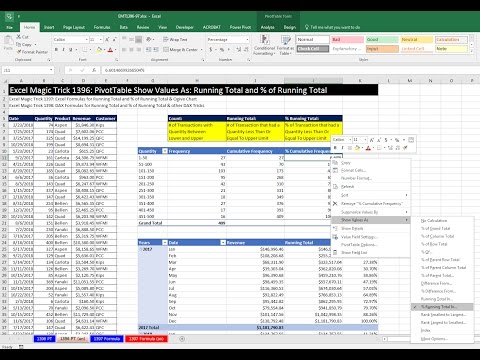The image size is (480, 360).
Task: Apply the Neutral cell style
Action: coord(417,39)
